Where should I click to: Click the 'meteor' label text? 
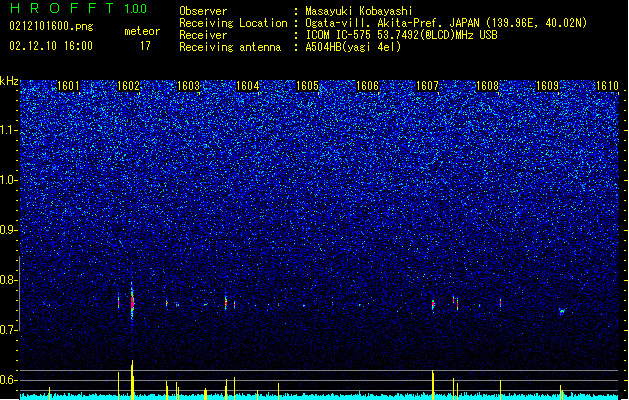tap(142, 31)
